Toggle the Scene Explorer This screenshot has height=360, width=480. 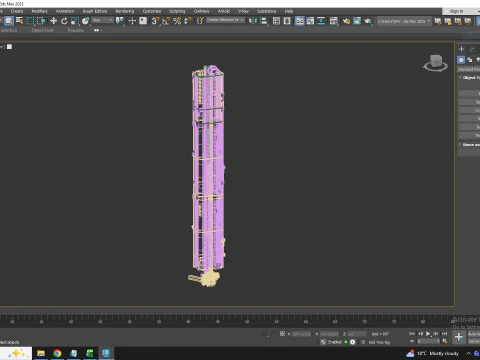point(276,21)
